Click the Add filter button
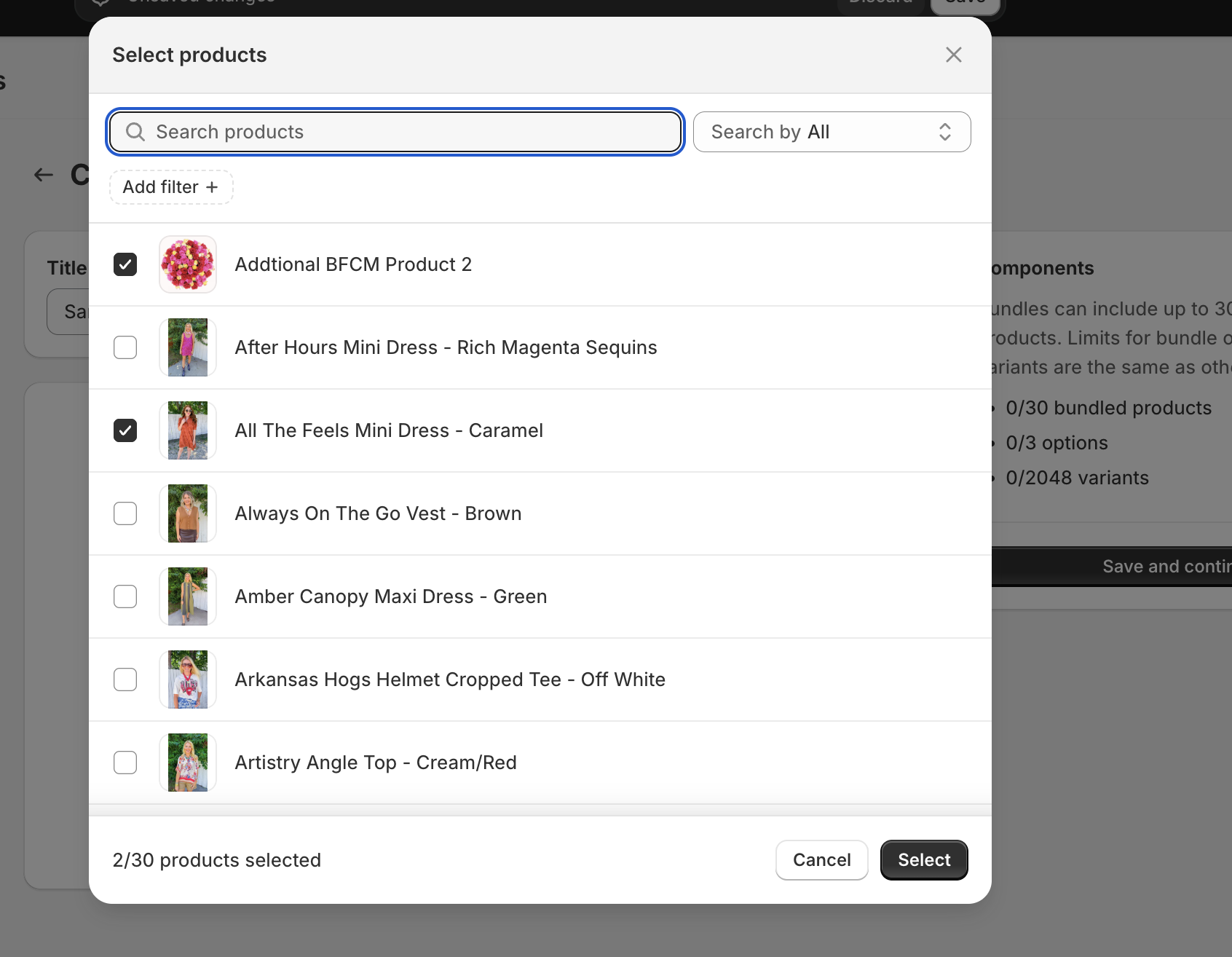The width and height of the screenshot is (1232, 957). click(x=171, y=187)
